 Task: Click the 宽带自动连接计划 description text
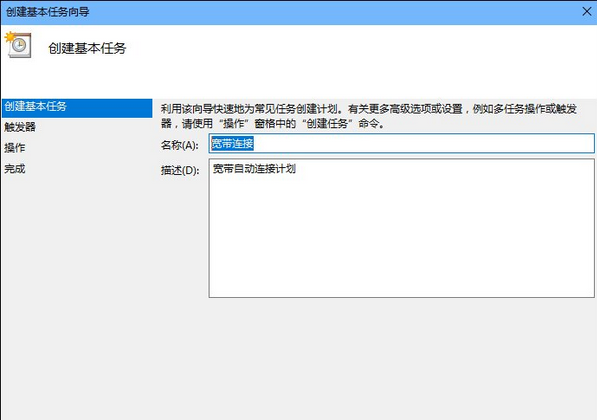click(x=254, y=169)
